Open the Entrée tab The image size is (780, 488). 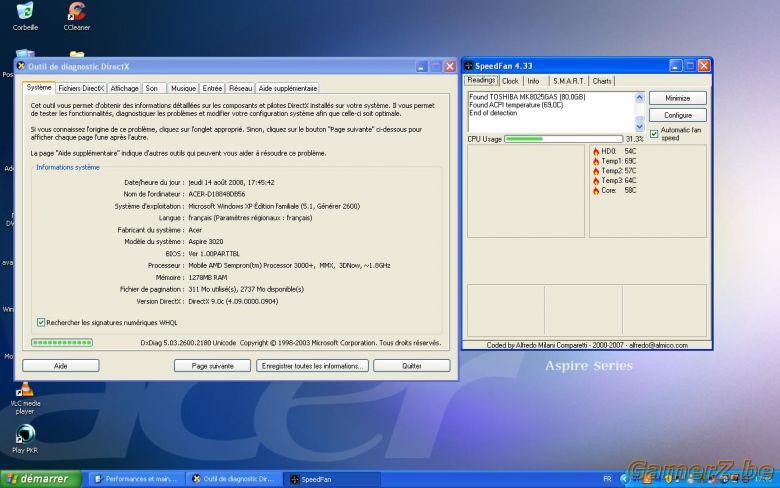click(212, 88)
